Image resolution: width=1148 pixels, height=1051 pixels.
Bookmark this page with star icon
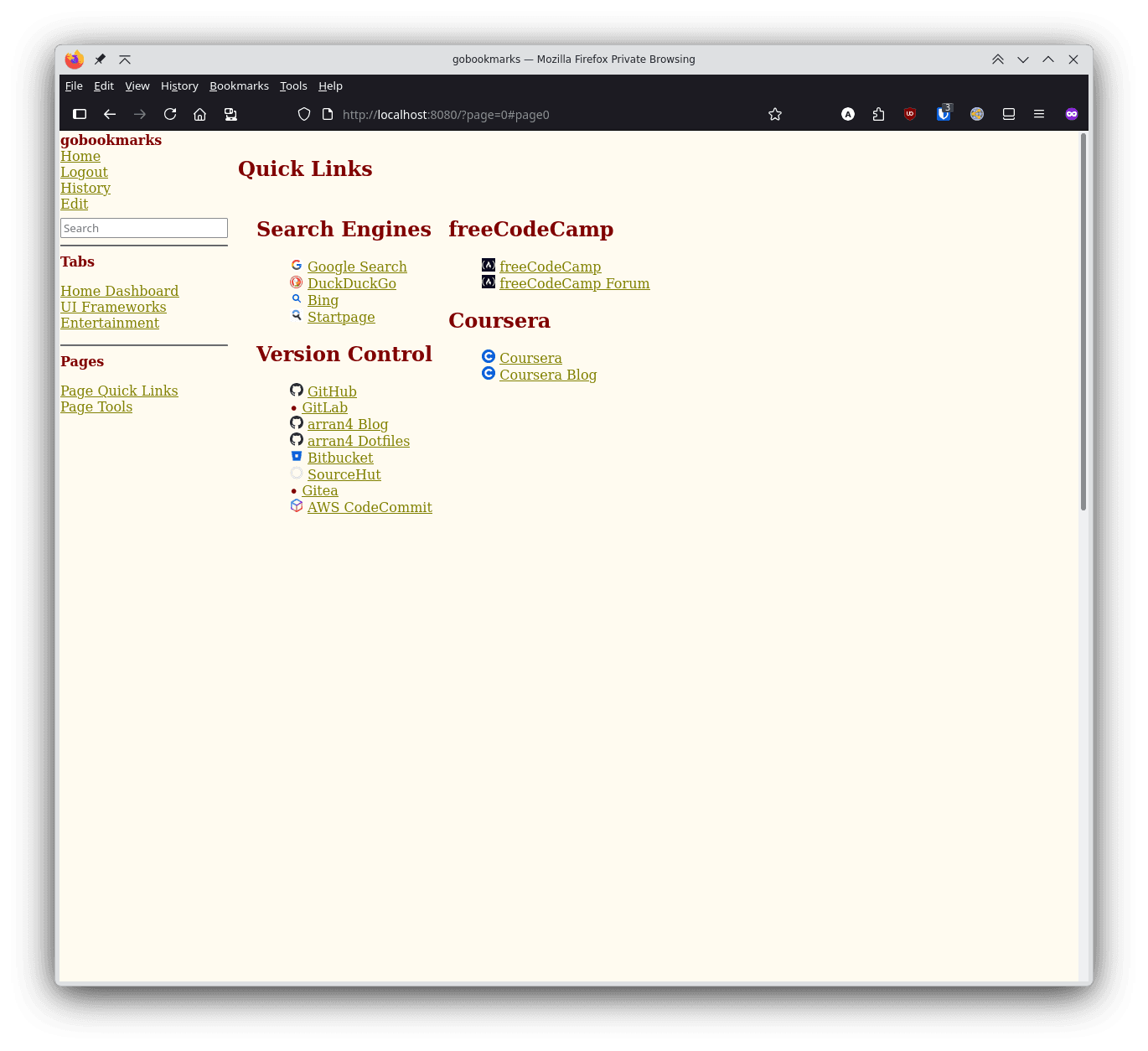[775, 114]
